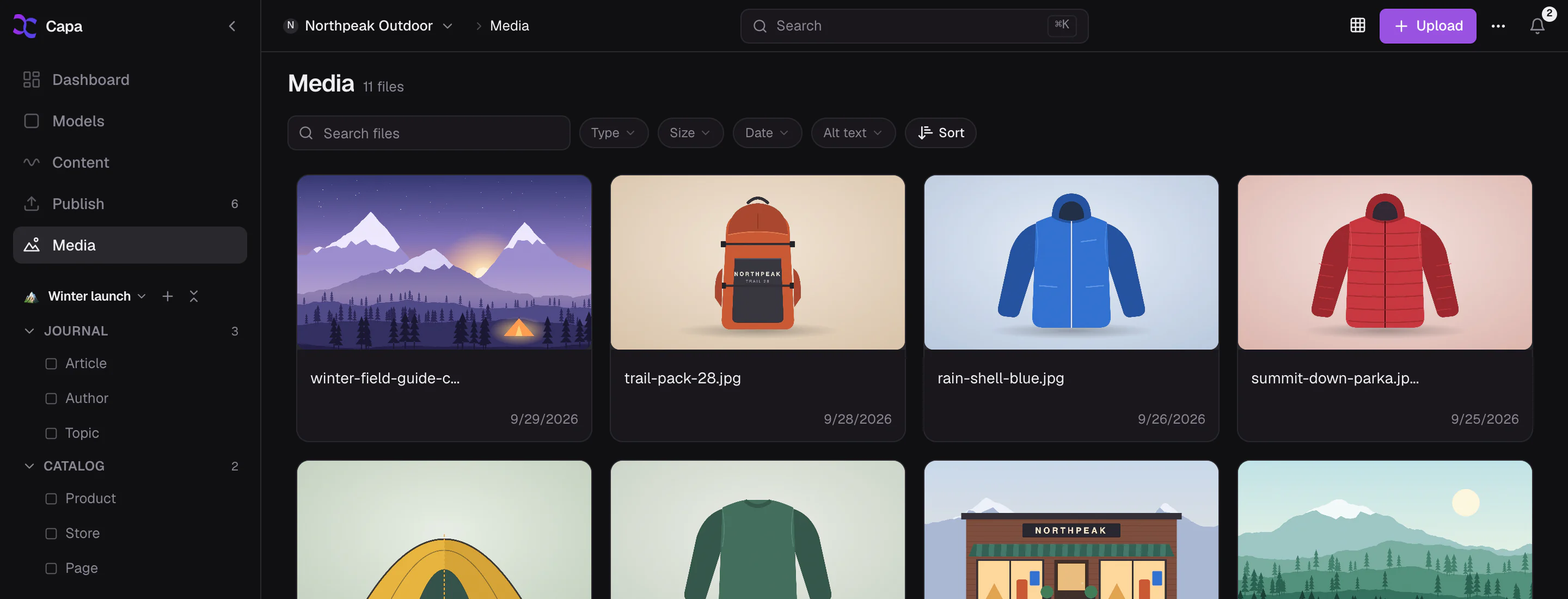
Task: Add new item with plus beside Winter launch
Action: (x=167, y=296)
